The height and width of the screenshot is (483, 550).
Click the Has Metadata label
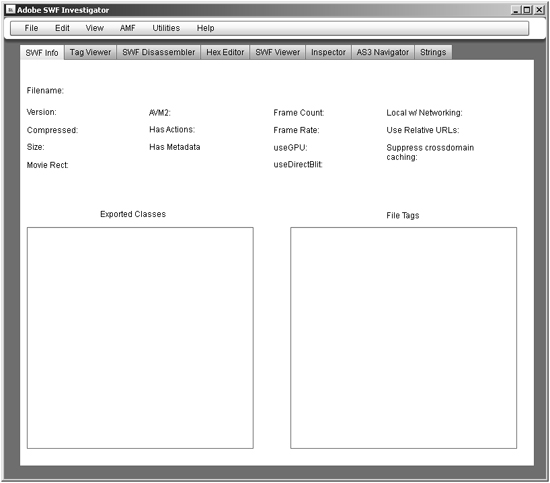[175, 147]
